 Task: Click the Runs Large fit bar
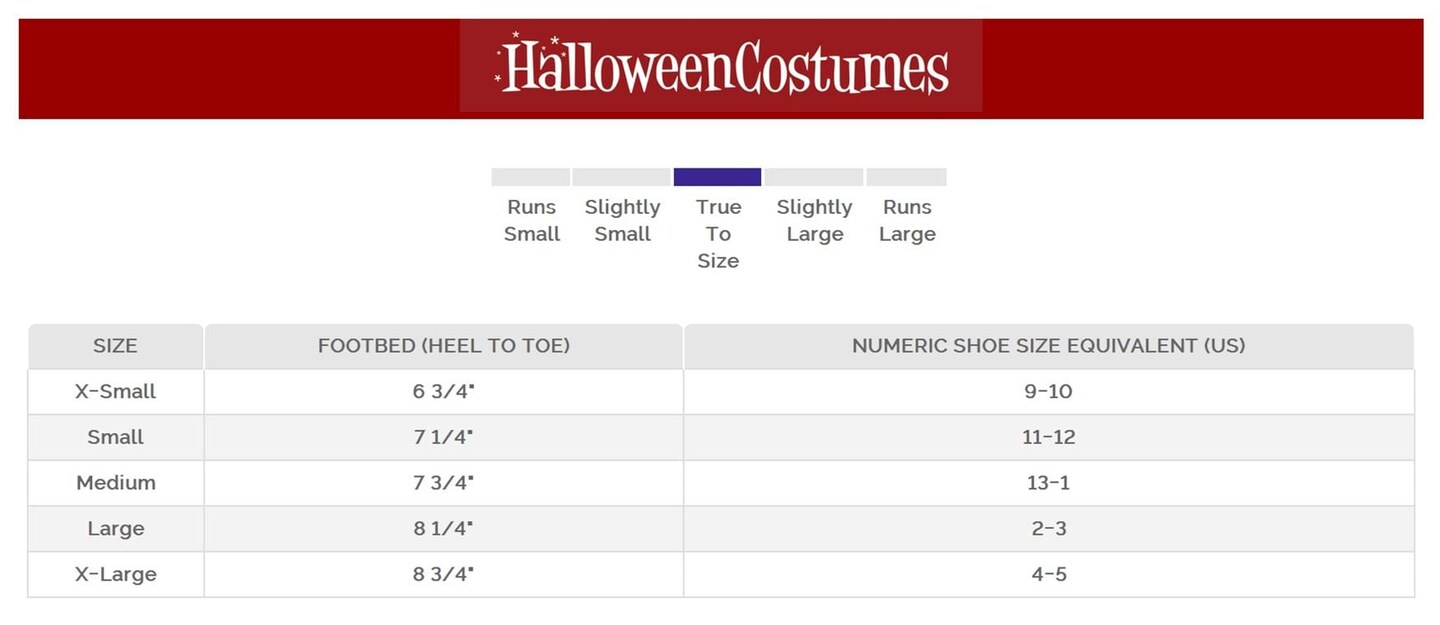906,177
